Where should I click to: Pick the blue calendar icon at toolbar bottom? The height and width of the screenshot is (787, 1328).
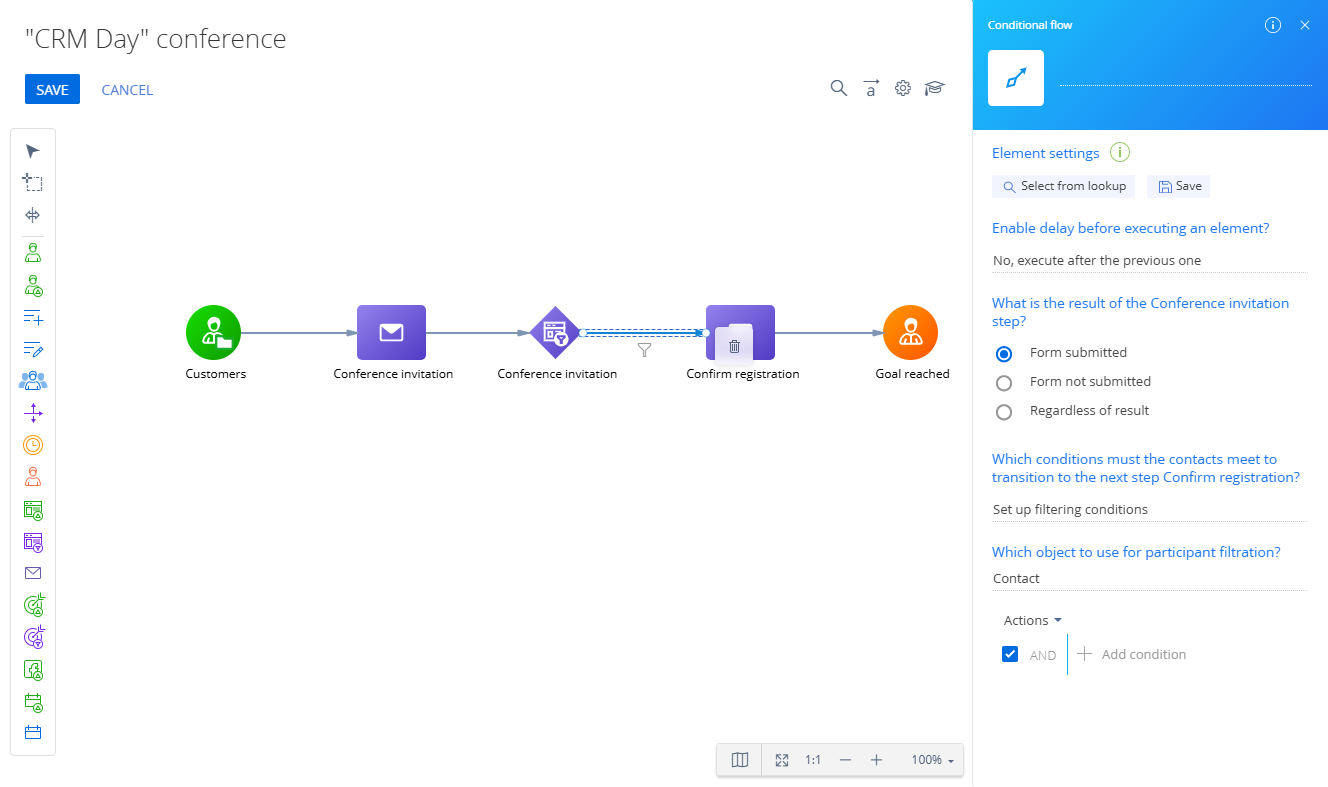(x=33, y=733)
